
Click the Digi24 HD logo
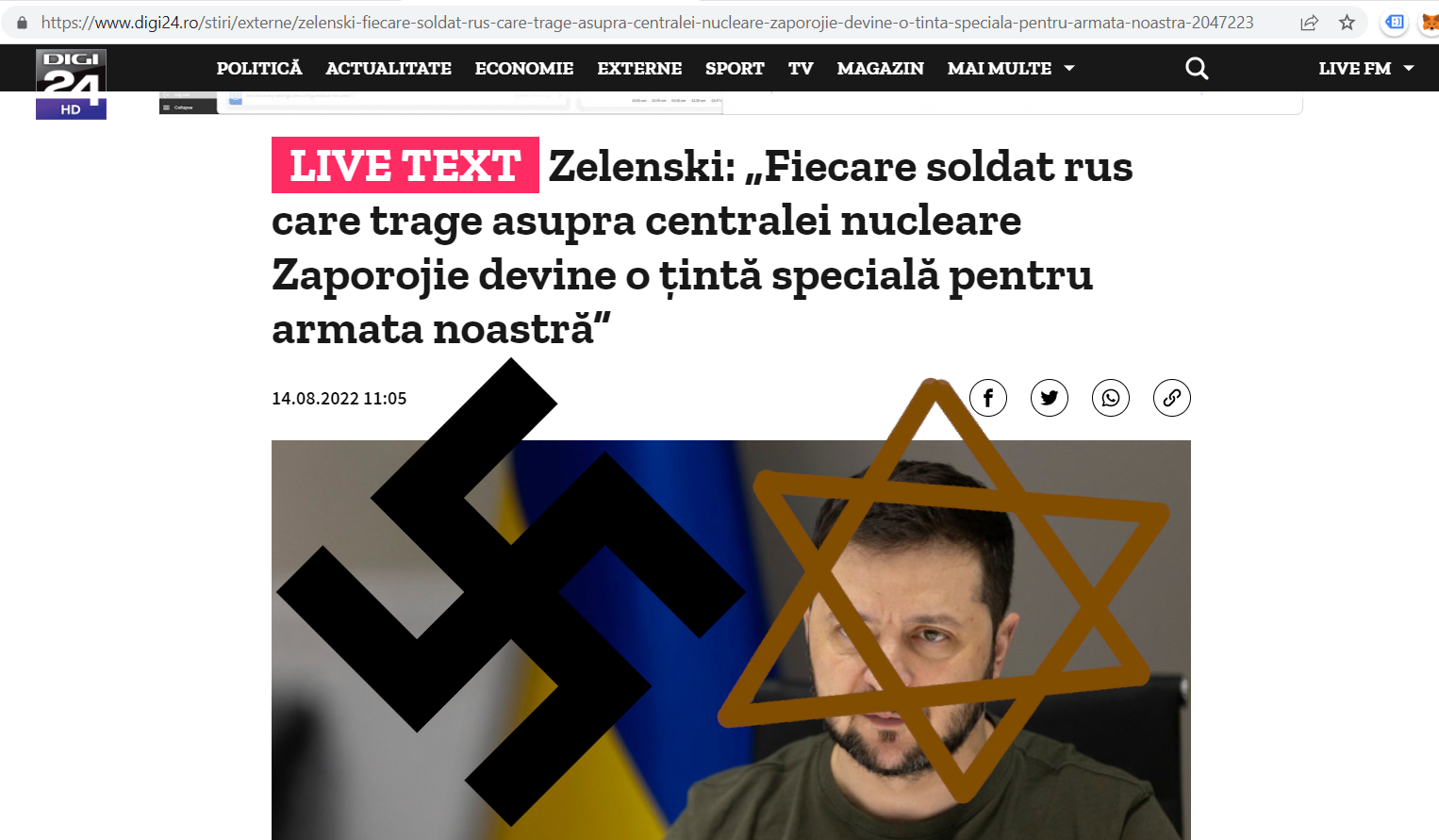(x=71, y=84)
